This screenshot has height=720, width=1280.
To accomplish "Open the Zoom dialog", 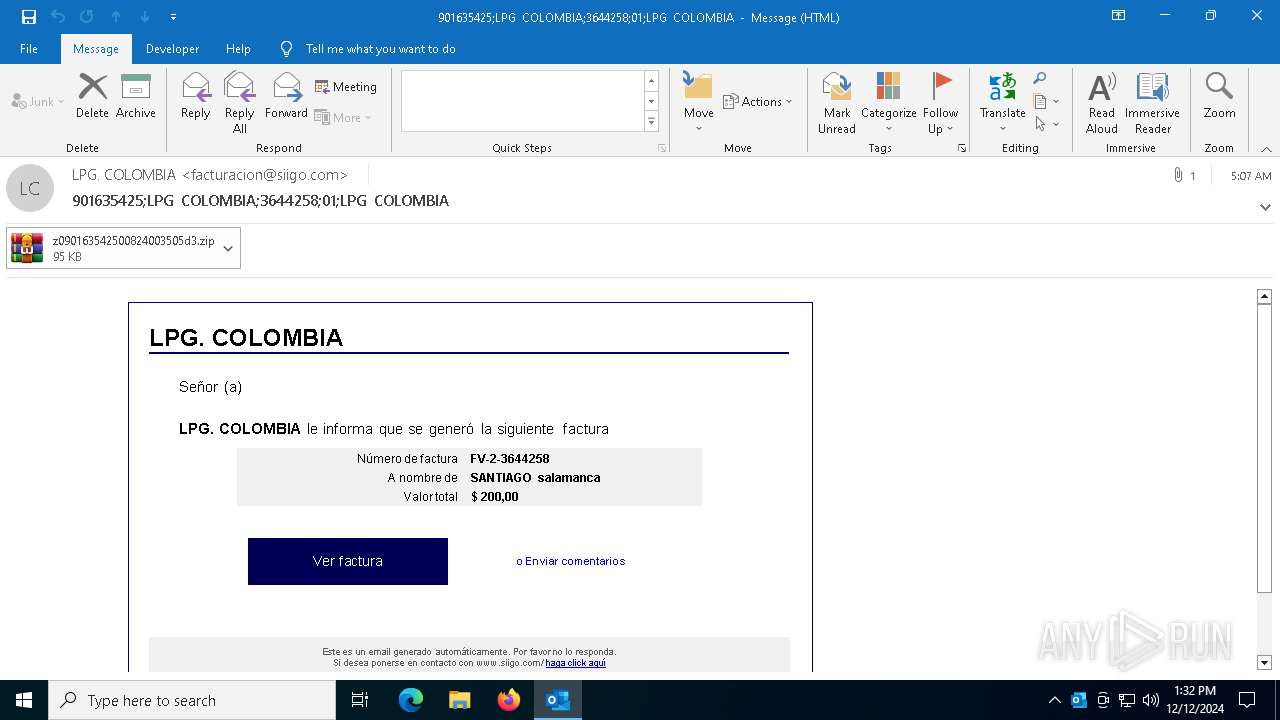I will pyautogui.click(x=1219, y=97).
